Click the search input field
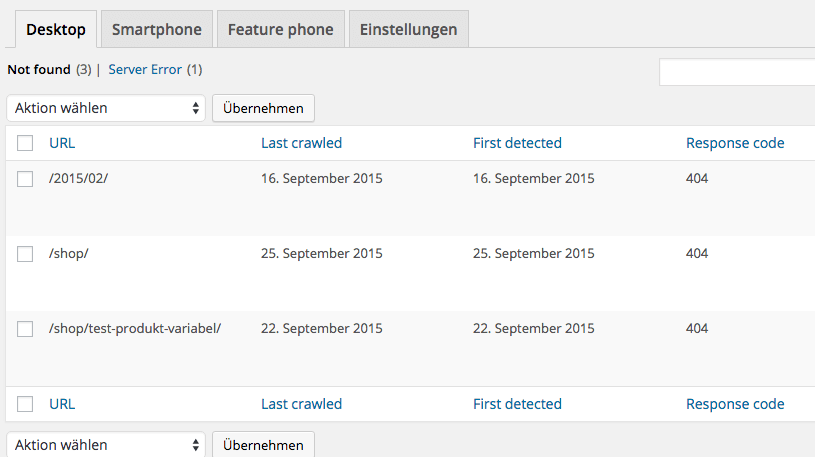 click(738, 73)
